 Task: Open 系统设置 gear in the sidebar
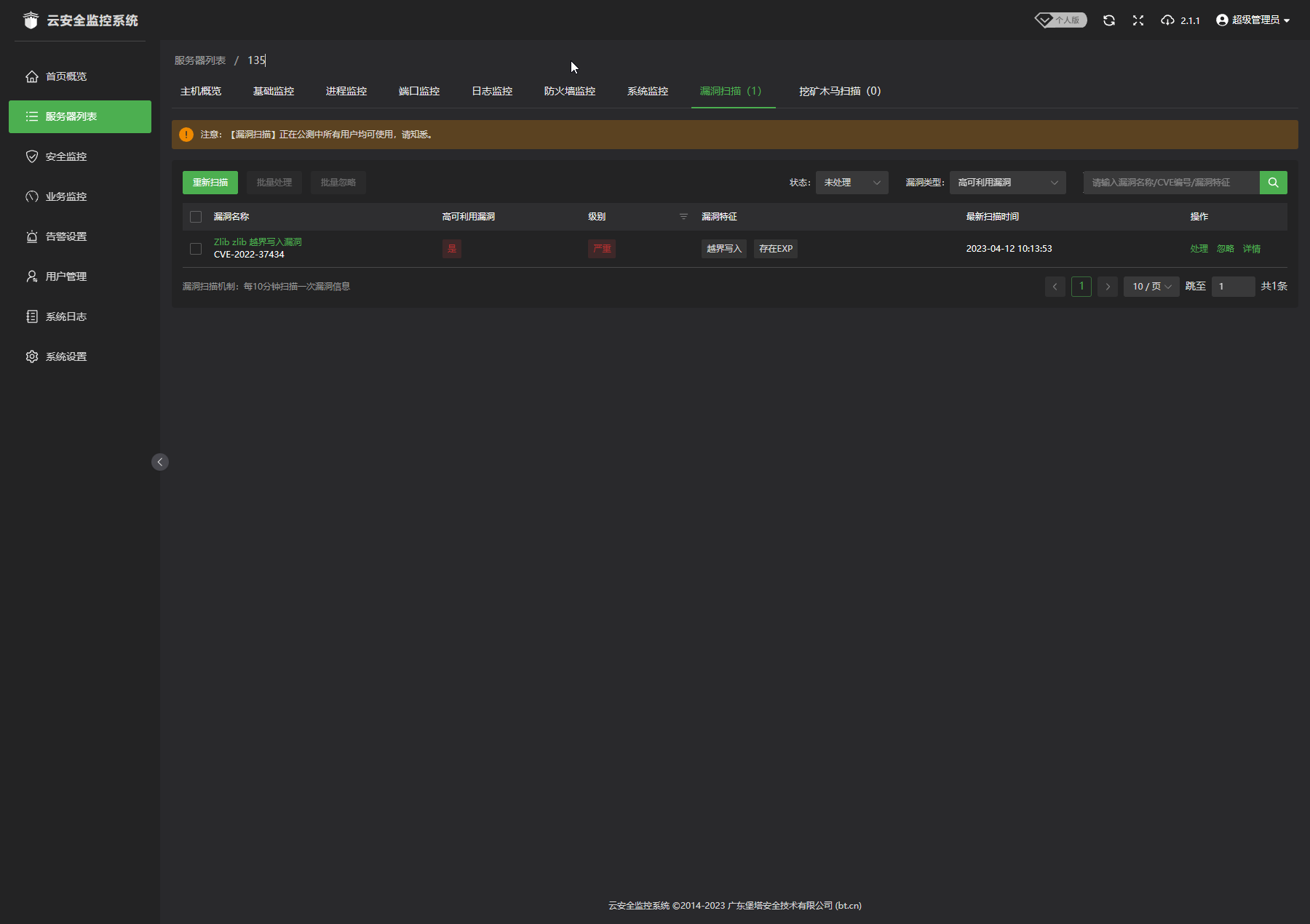(x=65, y=357)
